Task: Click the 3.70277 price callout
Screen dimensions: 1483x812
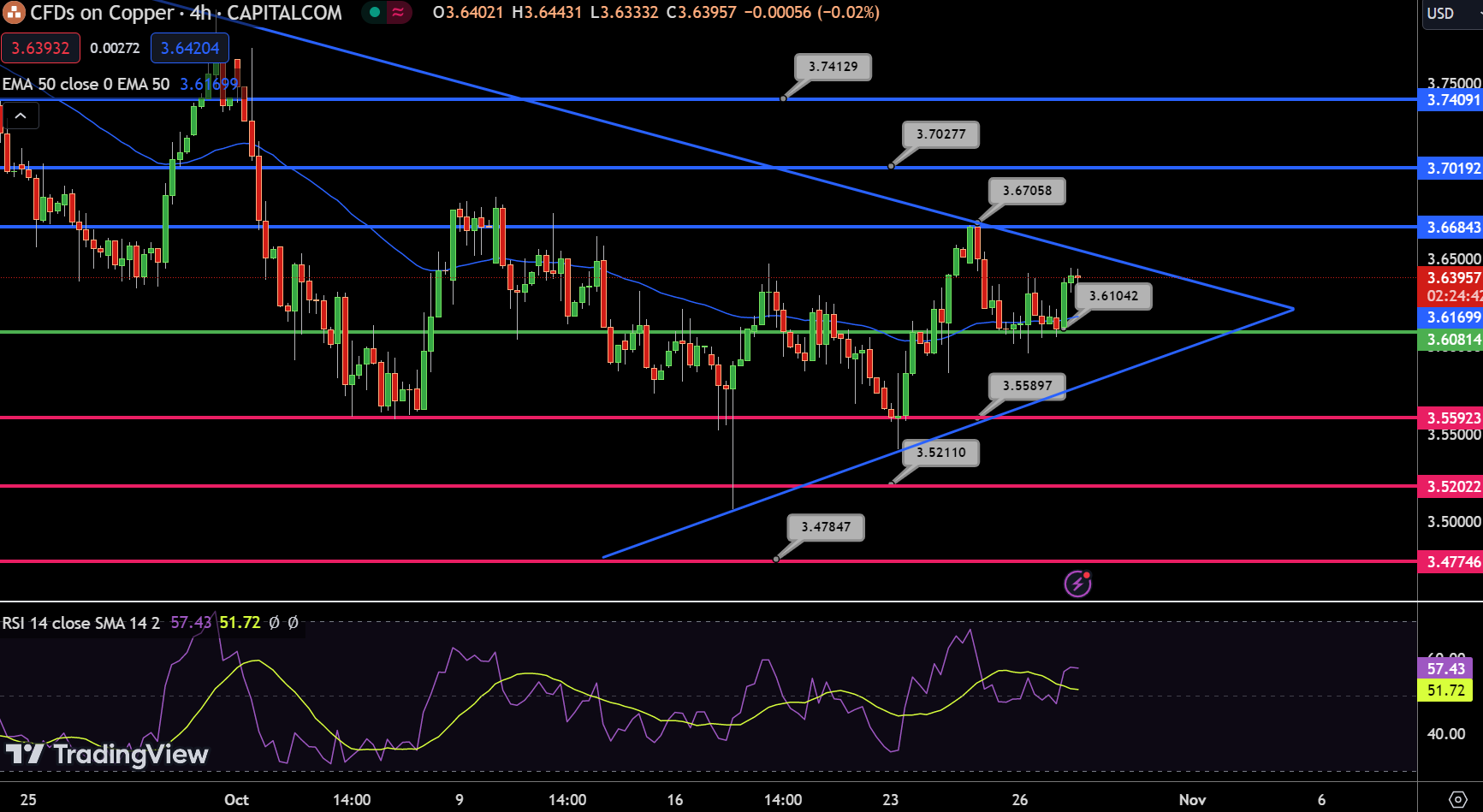Action: pos(940,134)
